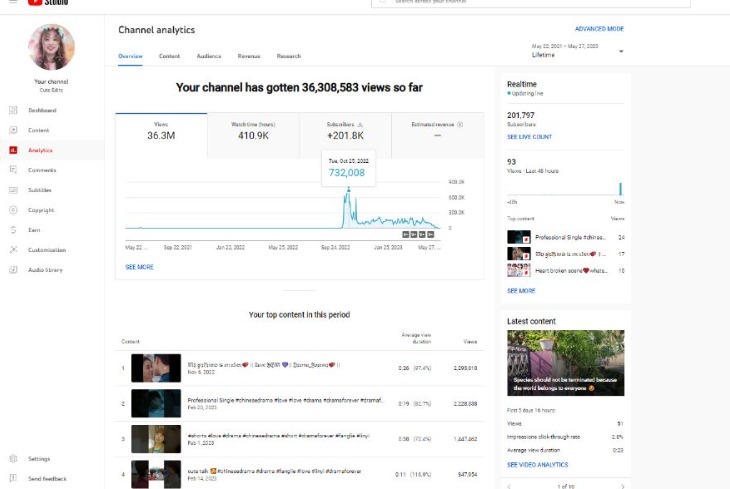Open Heart broken scene thumbnail in Realtime

tap(519, 270)
